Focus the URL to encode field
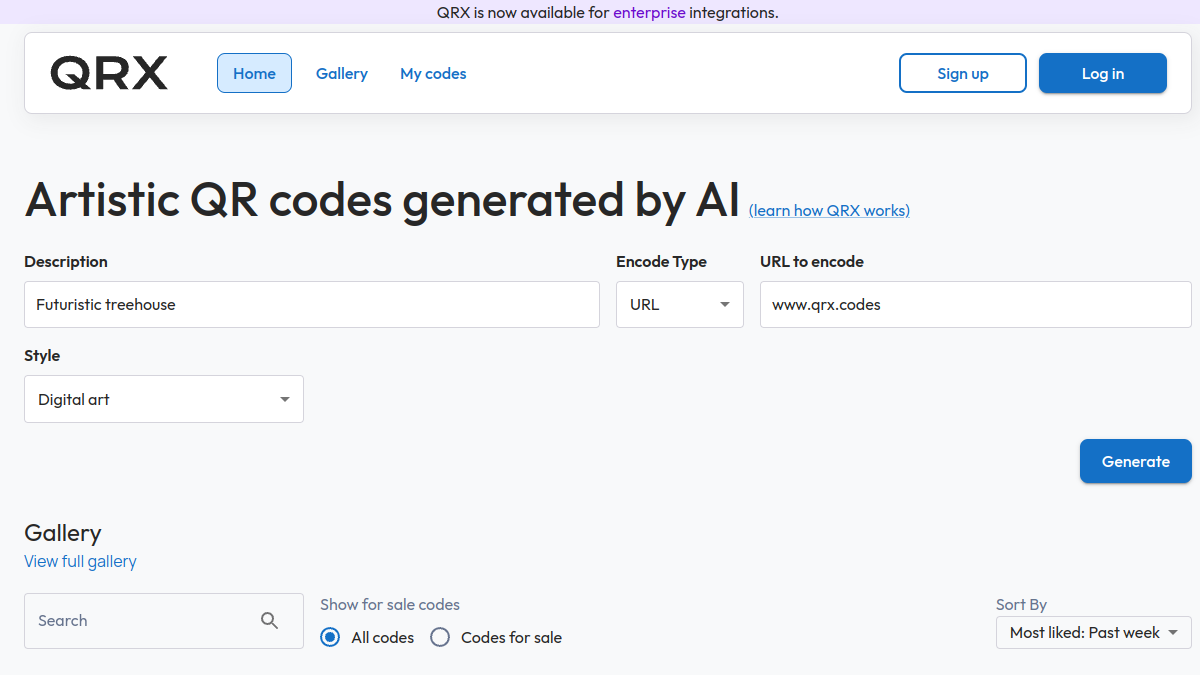The height and width of the screenshot is (675, 1200). click(976, 304)
